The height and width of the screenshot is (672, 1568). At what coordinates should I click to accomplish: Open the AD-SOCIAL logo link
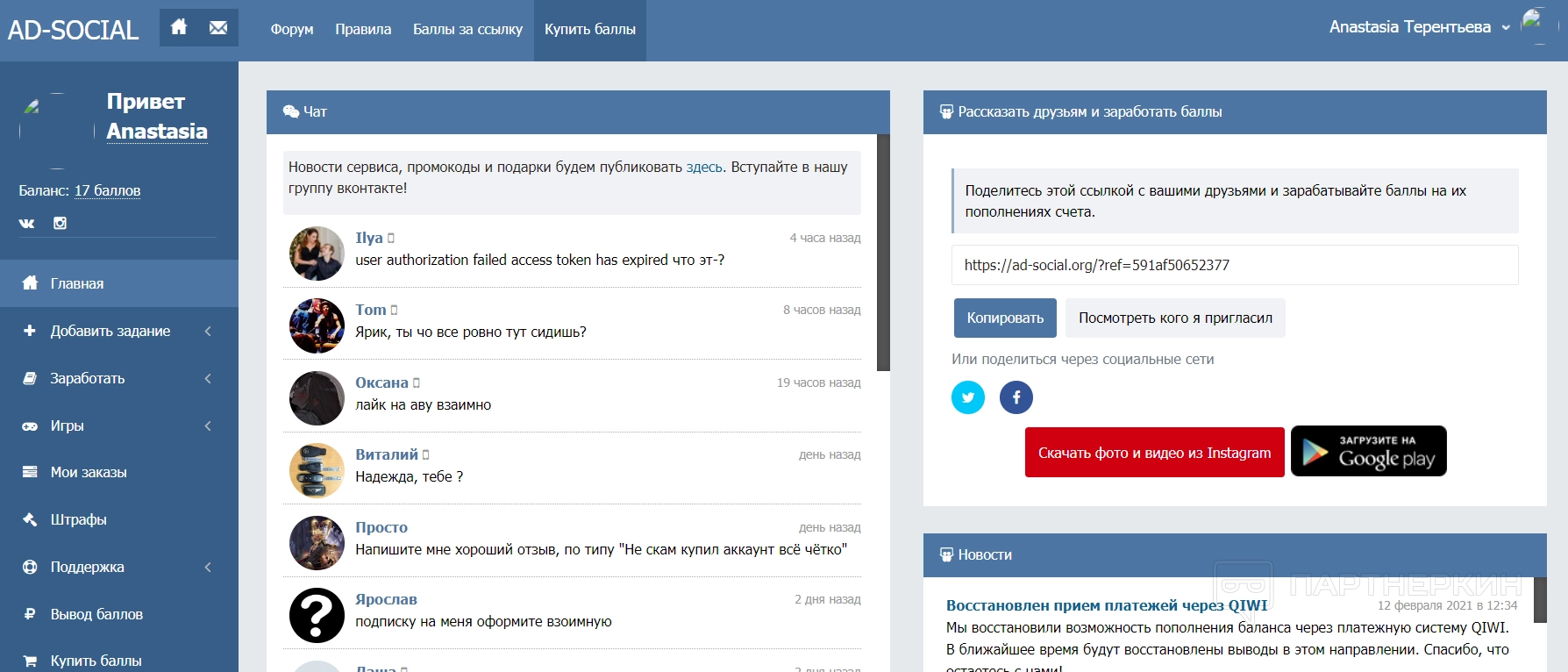[74, 30]
